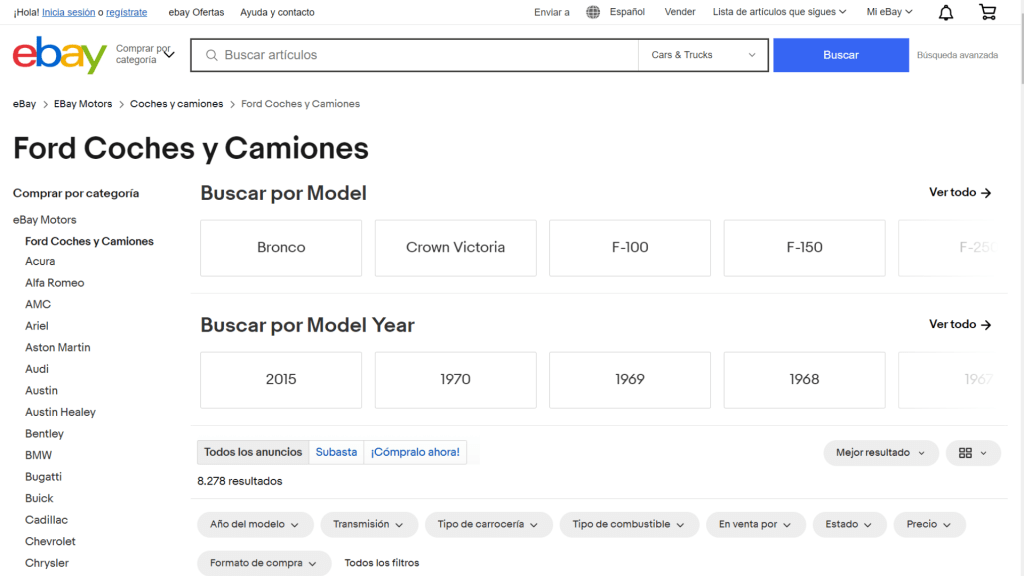1024x576 pixels.
Task: Open ebay Ofertas link
Action: click(x=196, y=12)
